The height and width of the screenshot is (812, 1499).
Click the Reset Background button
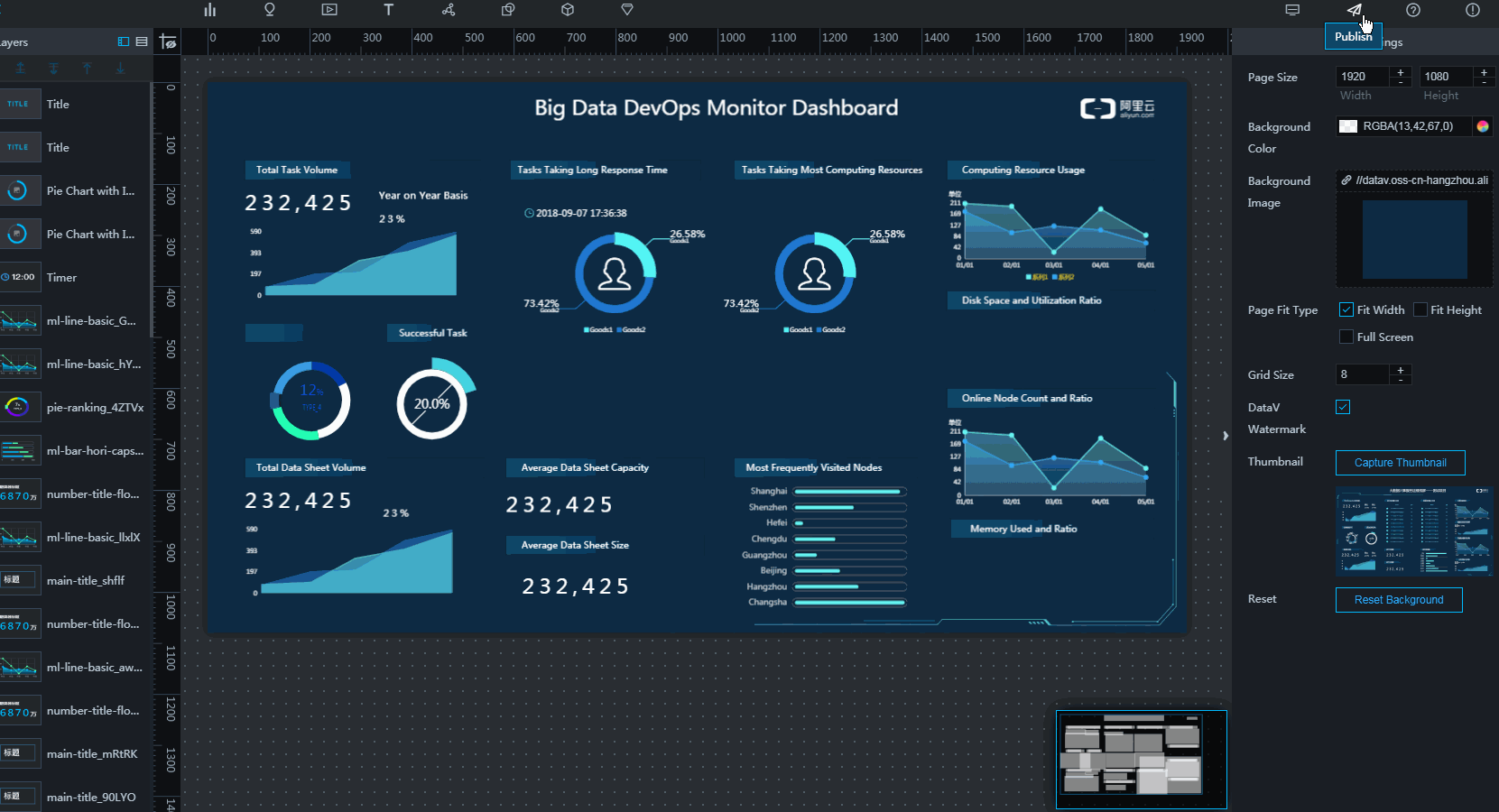pos(1398,600)
